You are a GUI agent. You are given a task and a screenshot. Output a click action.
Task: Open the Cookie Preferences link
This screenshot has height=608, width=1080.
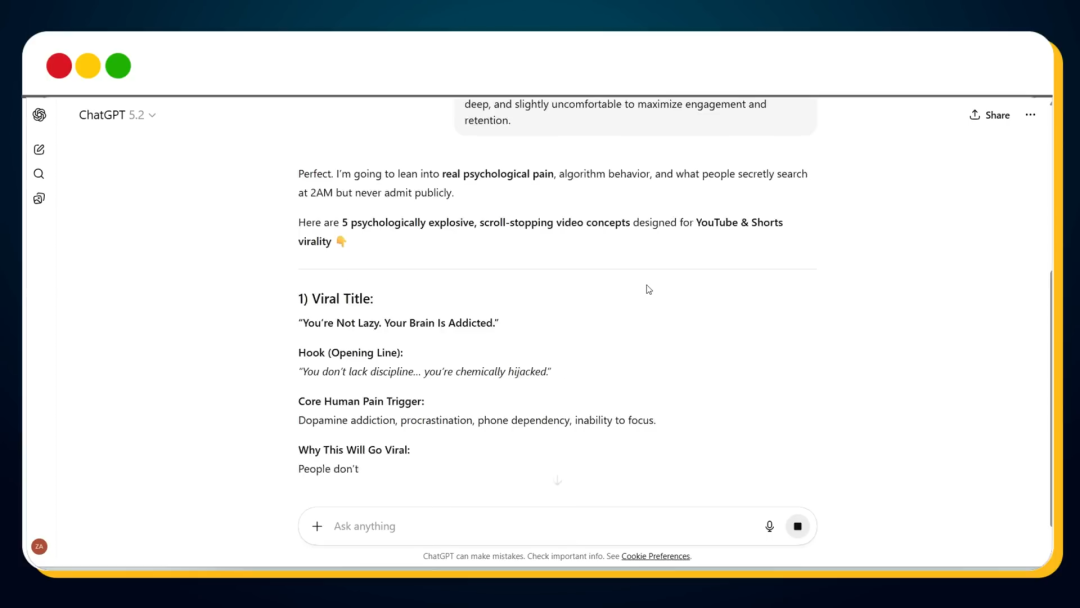point(655,556)
